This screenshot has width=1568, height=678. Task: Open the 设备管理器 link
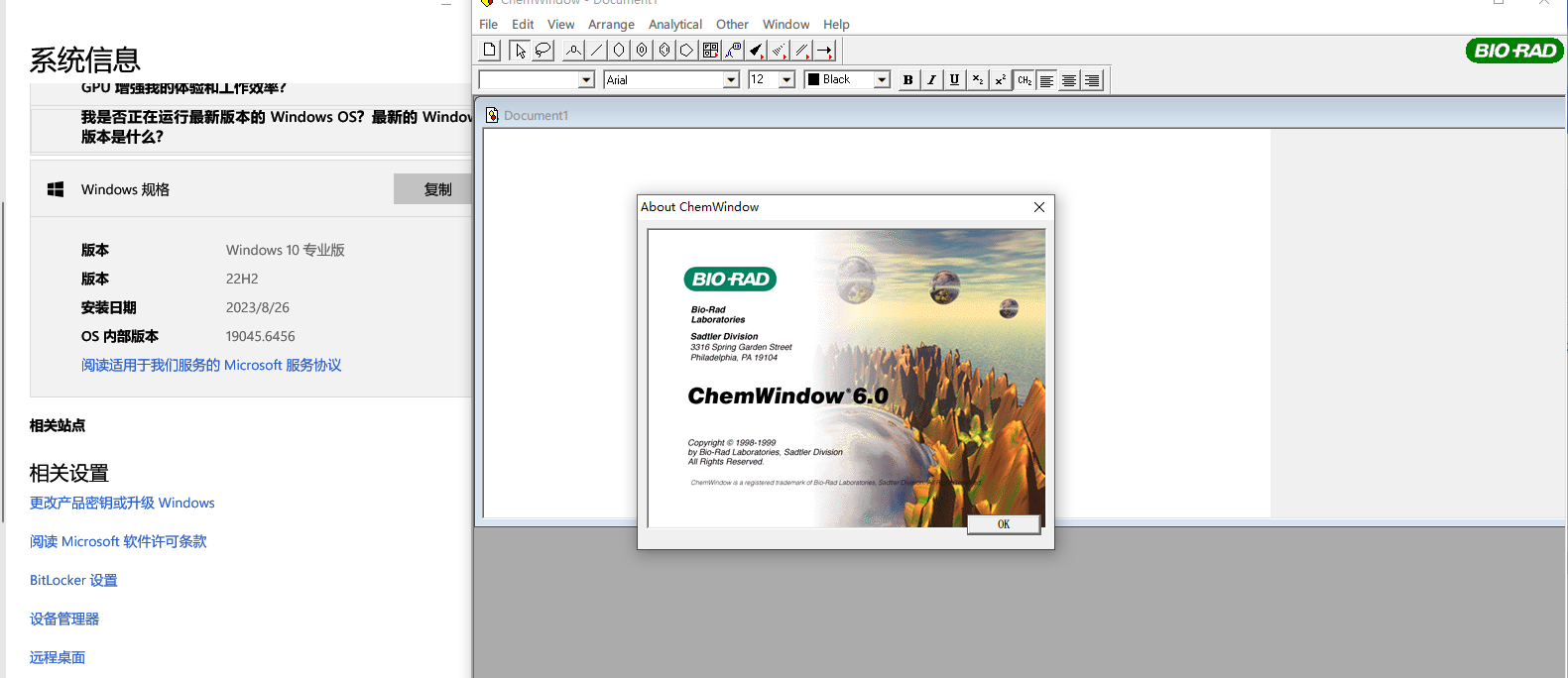(x=64, y=620)
